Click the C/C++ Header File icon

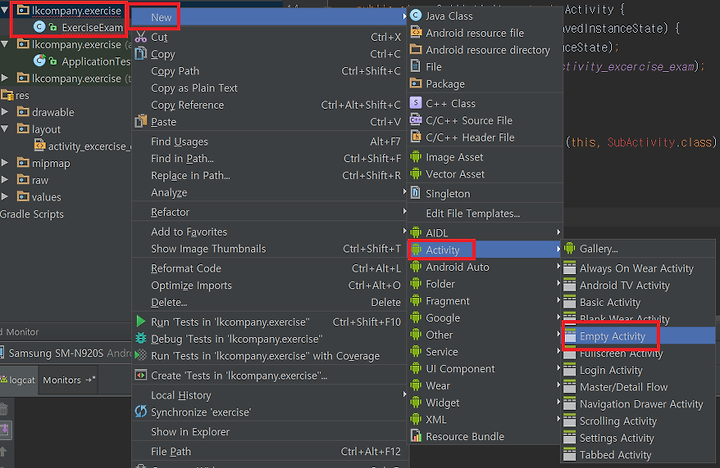(x=416, y=137)
